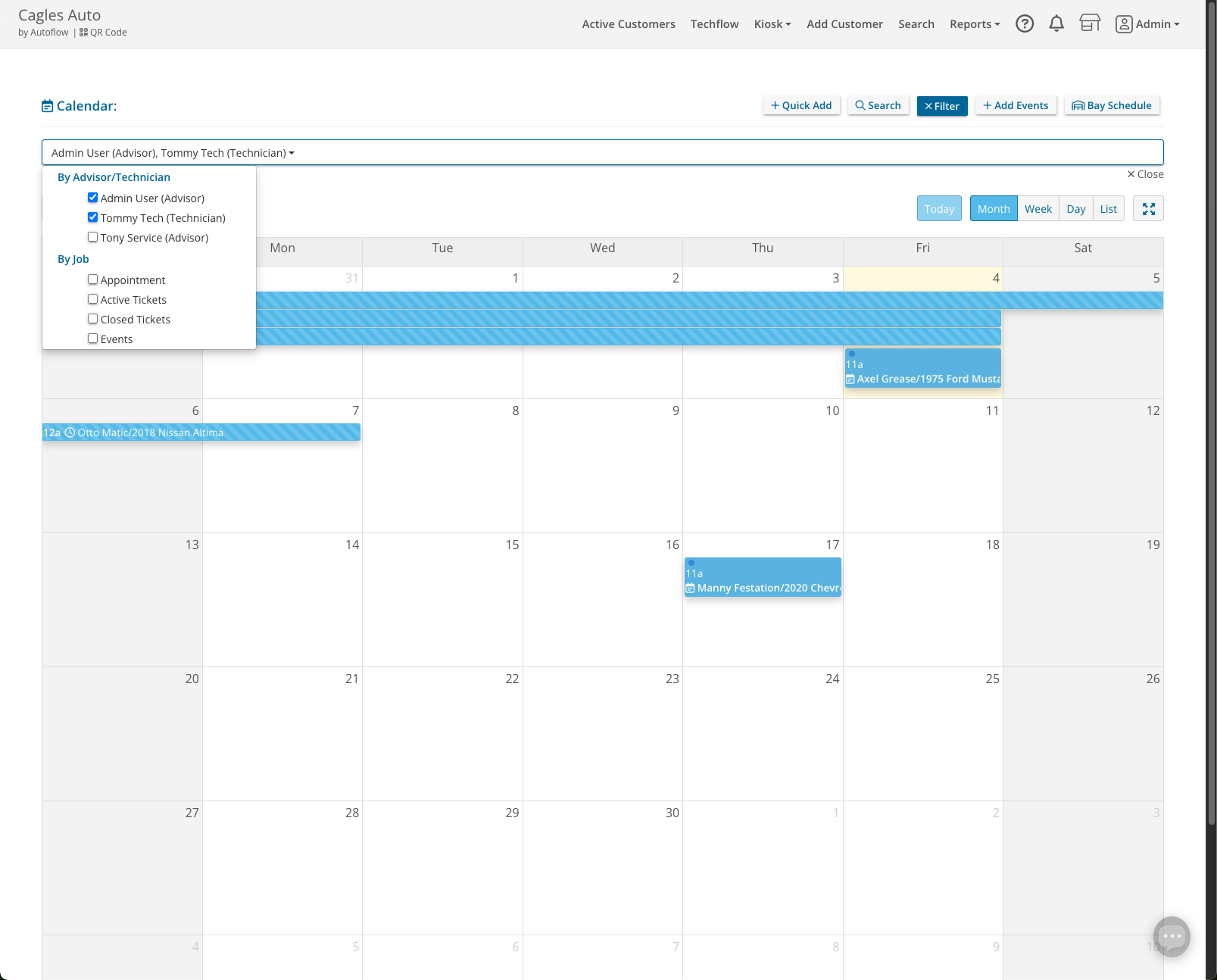Click the date number 25
Screen dimensions: 1217x980
coord(992,679)
